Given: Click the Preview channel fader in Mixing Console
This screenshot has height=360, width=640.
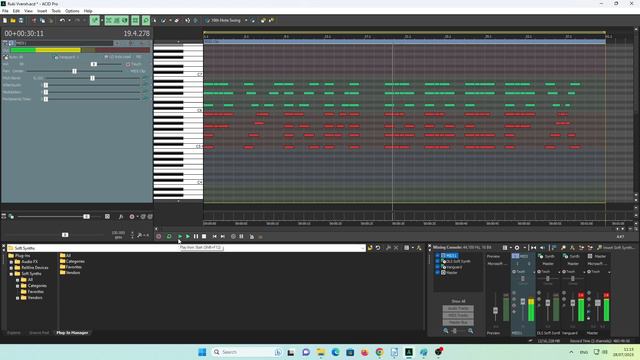Looking at the screenshot, I should pos(495,311).
